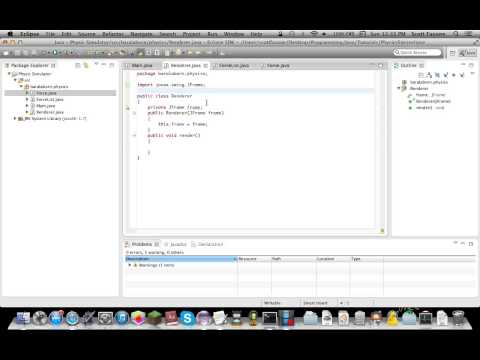Image resolution: width=480 pixels, height=360 pixels.
Task: Expand Renderer.java in Package Explorer
Action: tap(27, 112)
